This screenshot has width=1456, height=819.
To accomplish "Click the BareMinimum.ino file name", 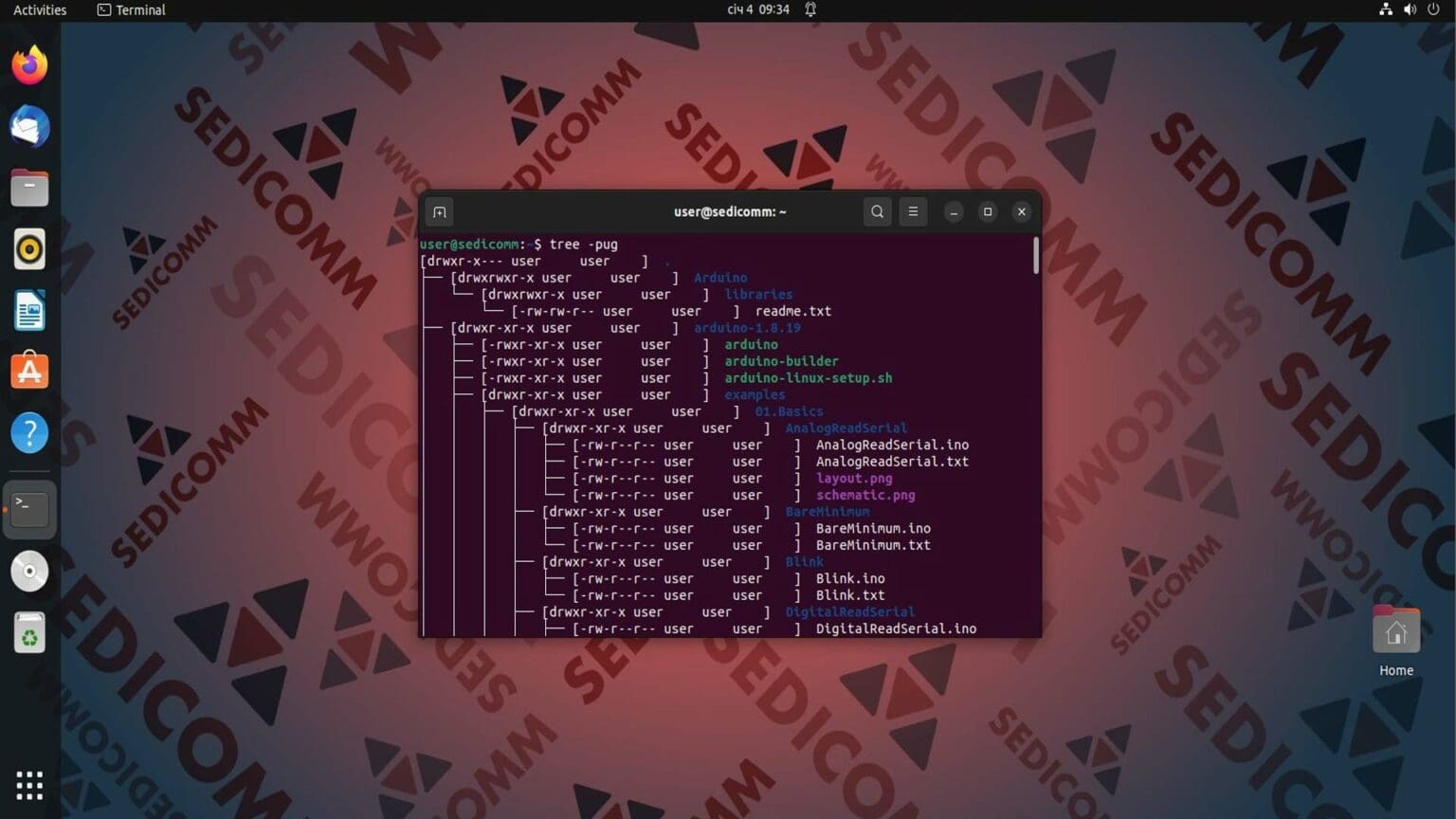I will [873, 529].
